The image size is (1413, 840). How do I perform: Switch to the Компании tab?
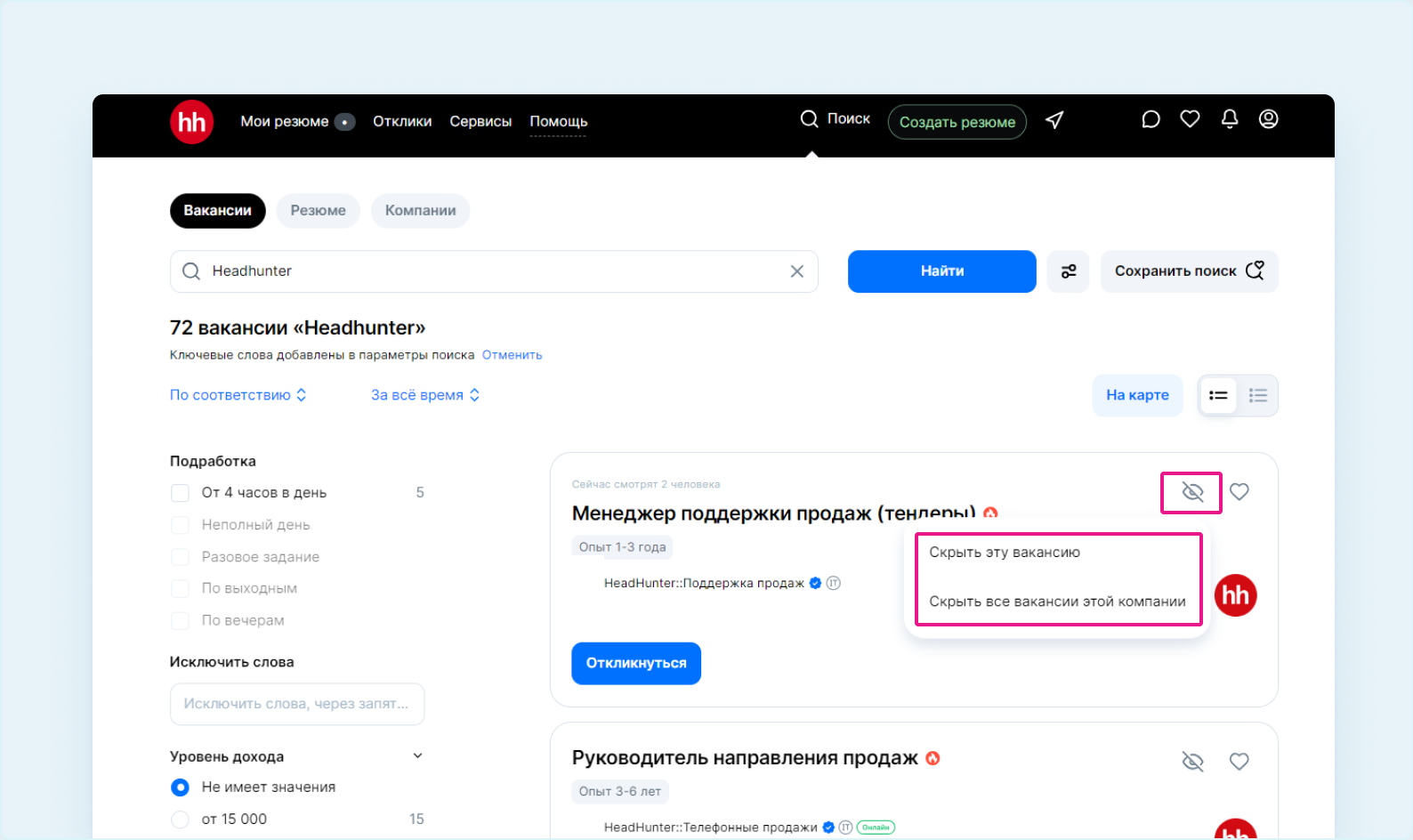(x=421, y=211)
